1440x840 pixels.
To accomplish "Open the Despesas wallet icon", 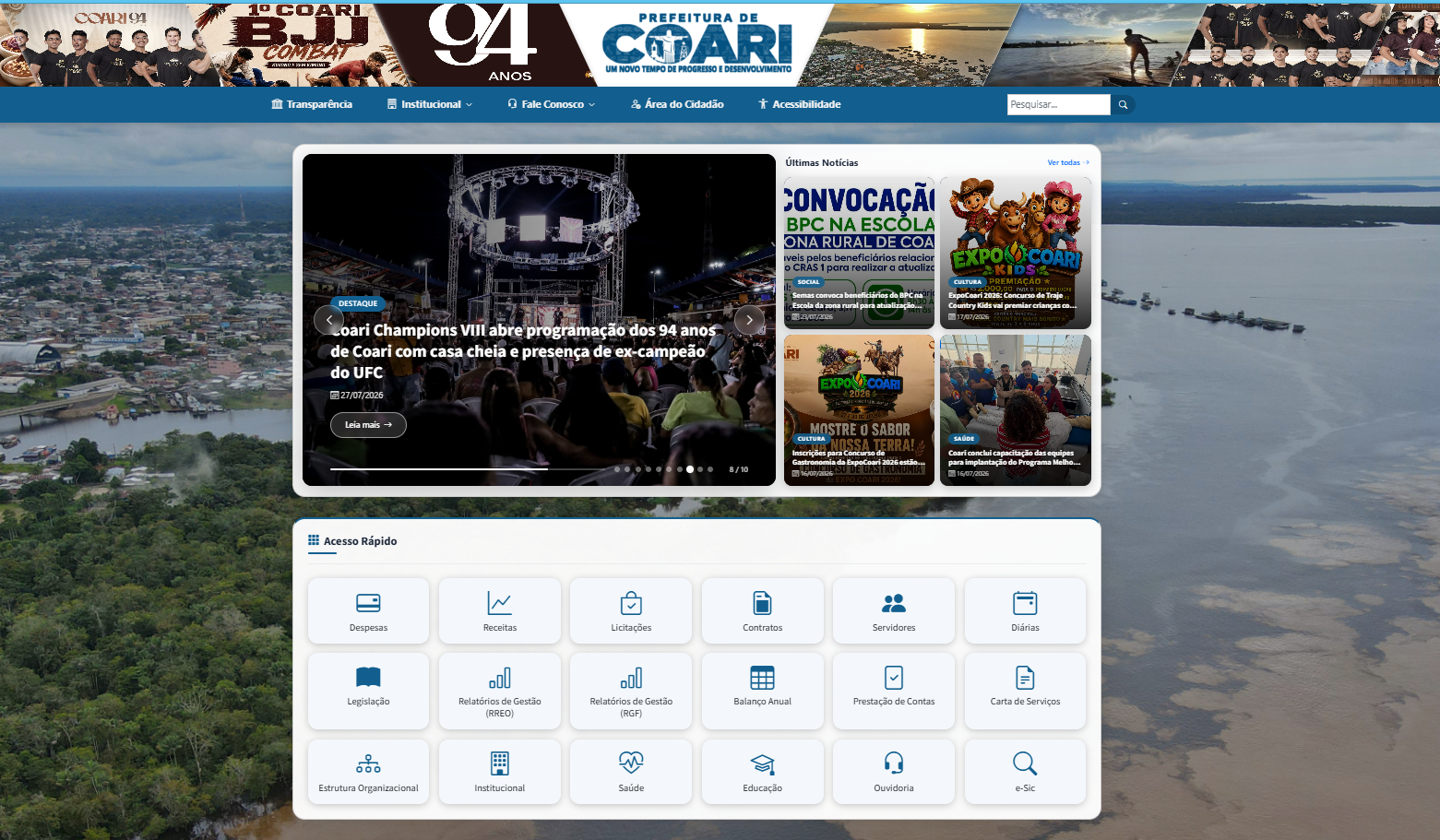I will pos(368,603).
